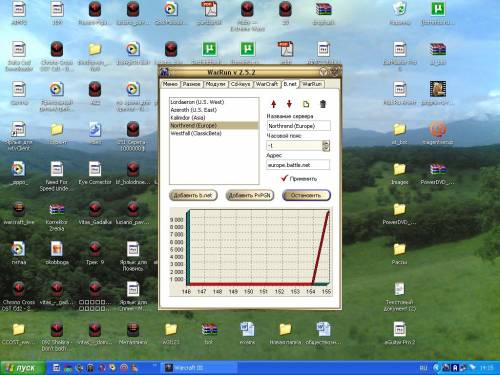Create new server entry page icon
The image size is (500, 375).
tap(306, 104)
